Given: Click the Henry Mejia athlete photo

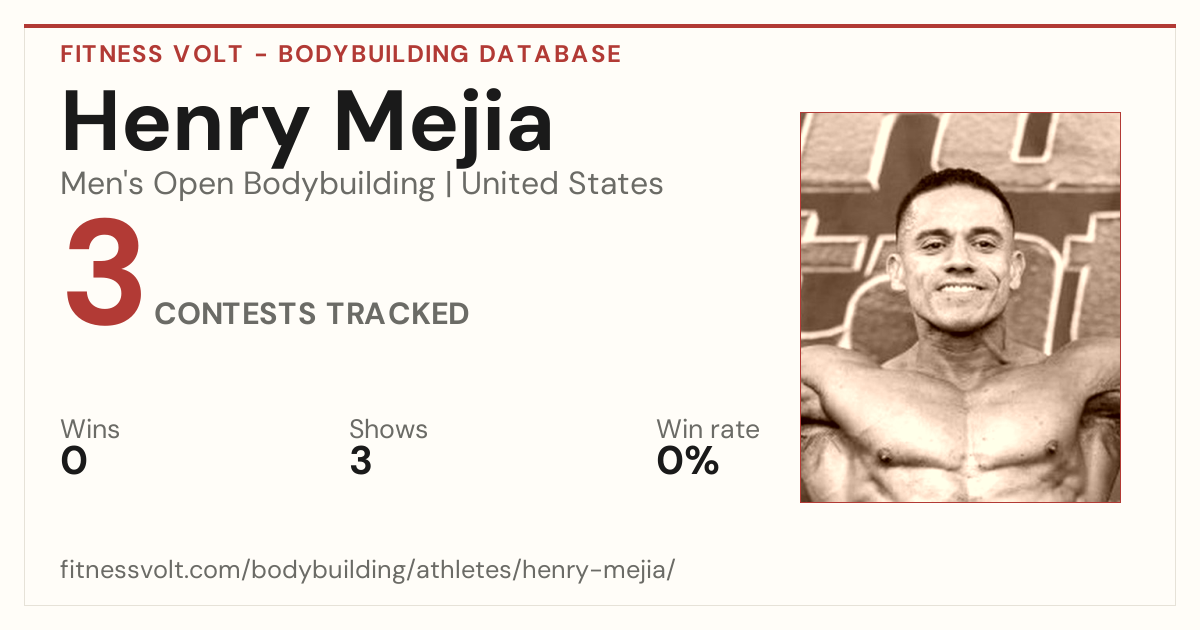Looking at the screenshot, I should 960,307.
